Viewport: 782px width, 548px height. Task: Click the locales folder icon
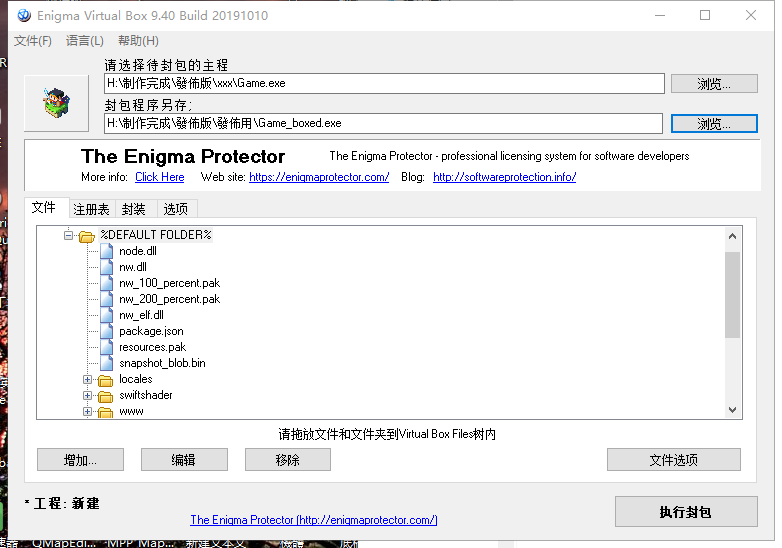point(105,380)
